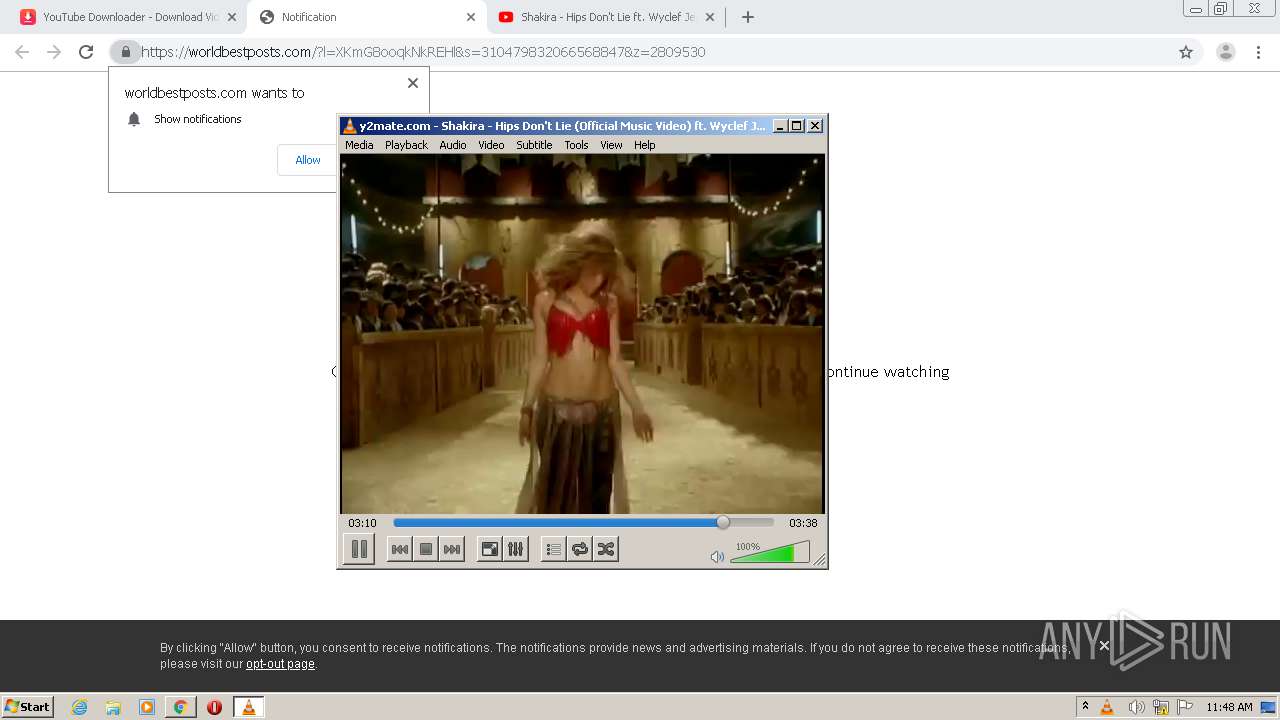Open the Chrome profile avatar

tap(1226, 52)
